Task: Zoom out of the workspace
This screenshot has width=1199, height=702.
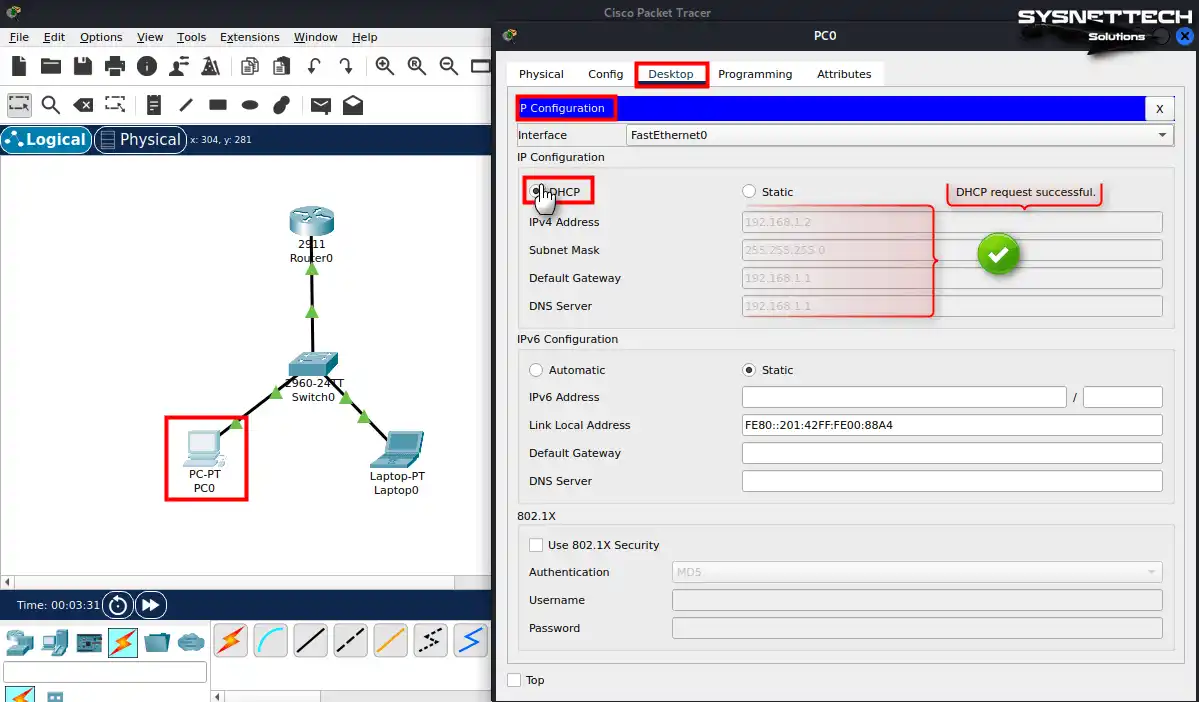Action: click(x=449, y=67)
